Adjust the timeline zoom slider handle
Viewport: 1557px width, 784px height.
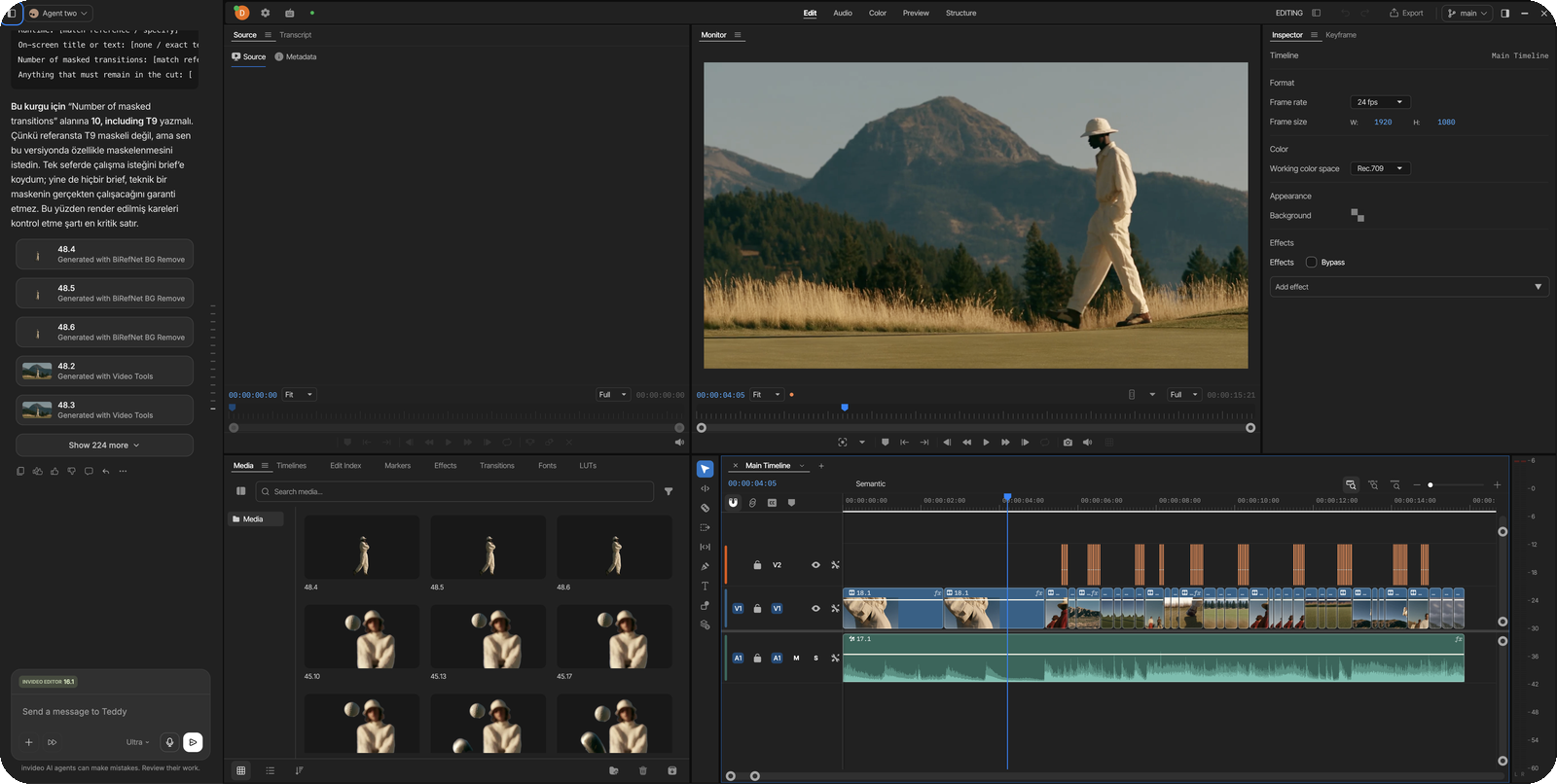point(1430,484)
